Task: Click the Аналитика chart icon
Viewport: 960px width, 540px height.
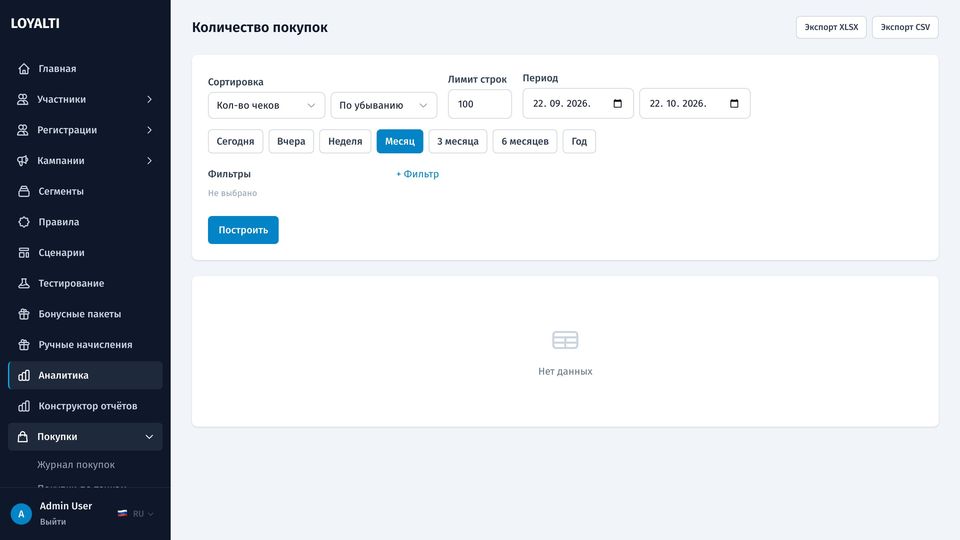Action: pos(24,375)
